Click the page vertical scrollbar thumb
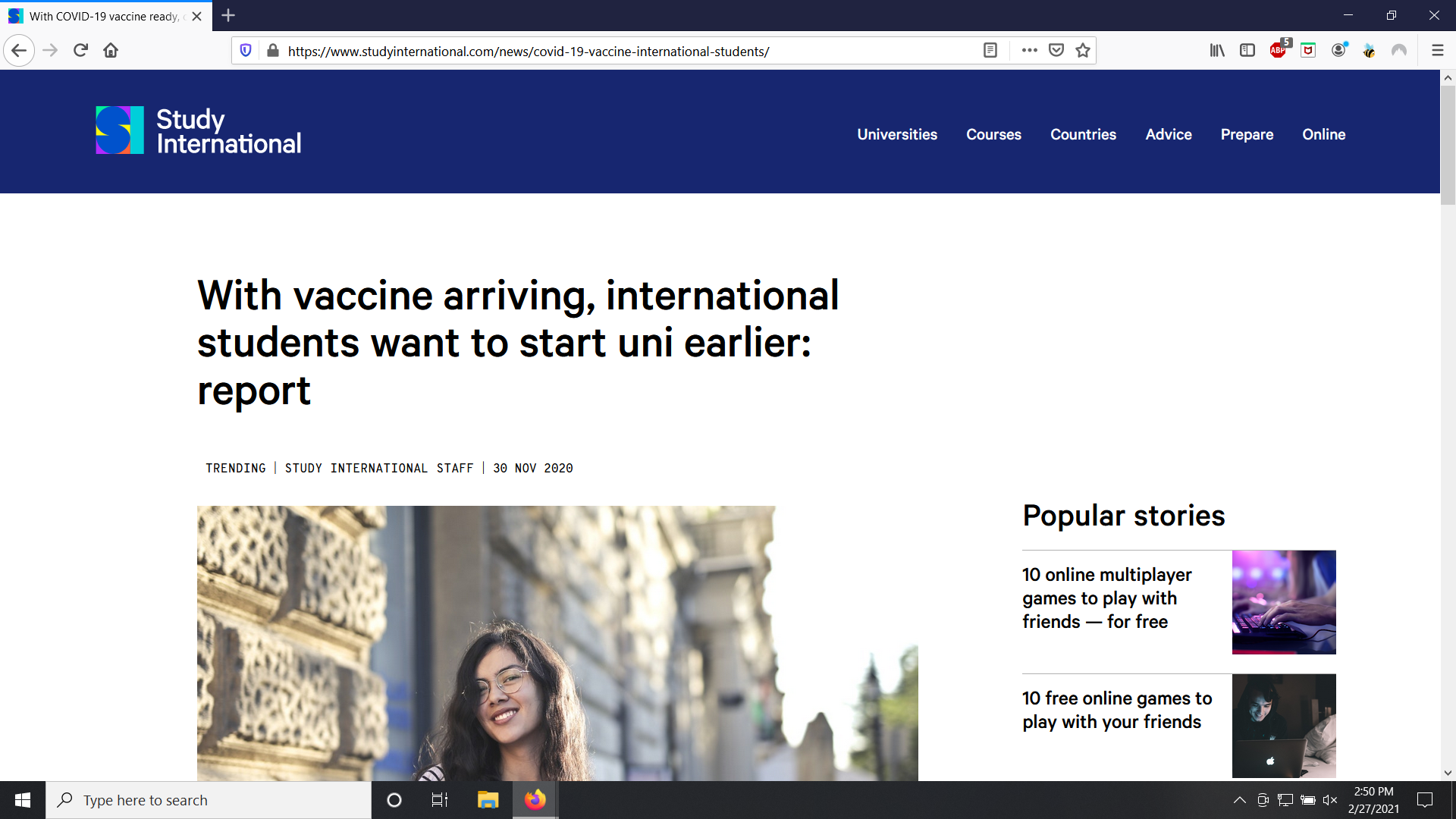 coord(1448,144)
